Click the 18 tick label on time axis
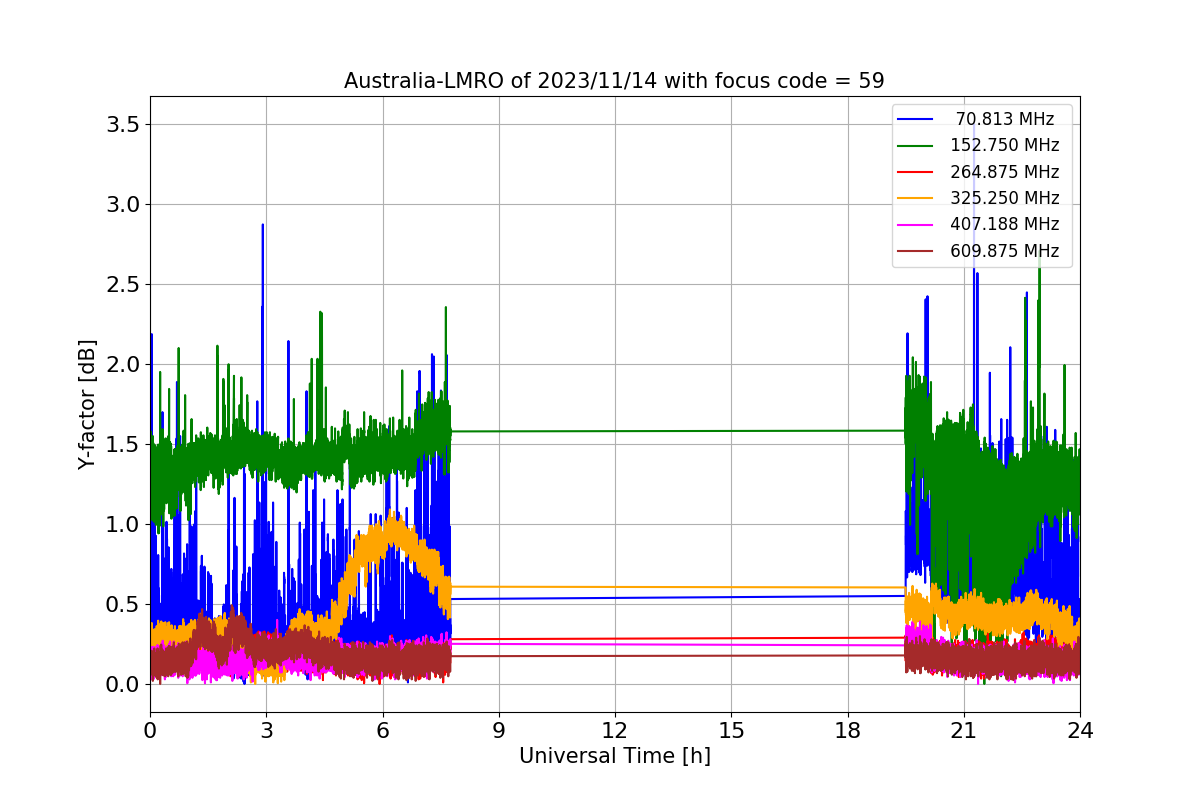 tap(847, 731)
